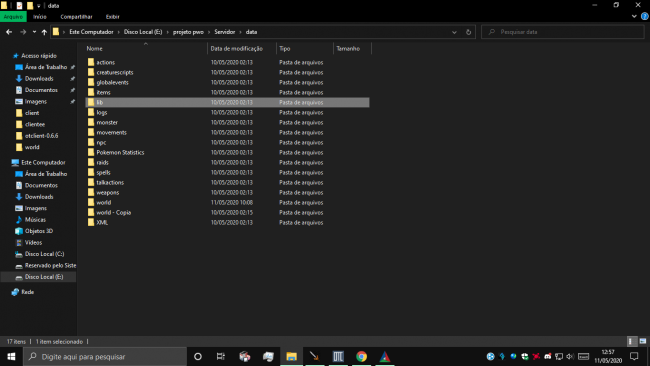The height and width of the screenshot is (366, 650).
Task: Select the XML folder
Action: pyautogui.click(x=102, y=223)
